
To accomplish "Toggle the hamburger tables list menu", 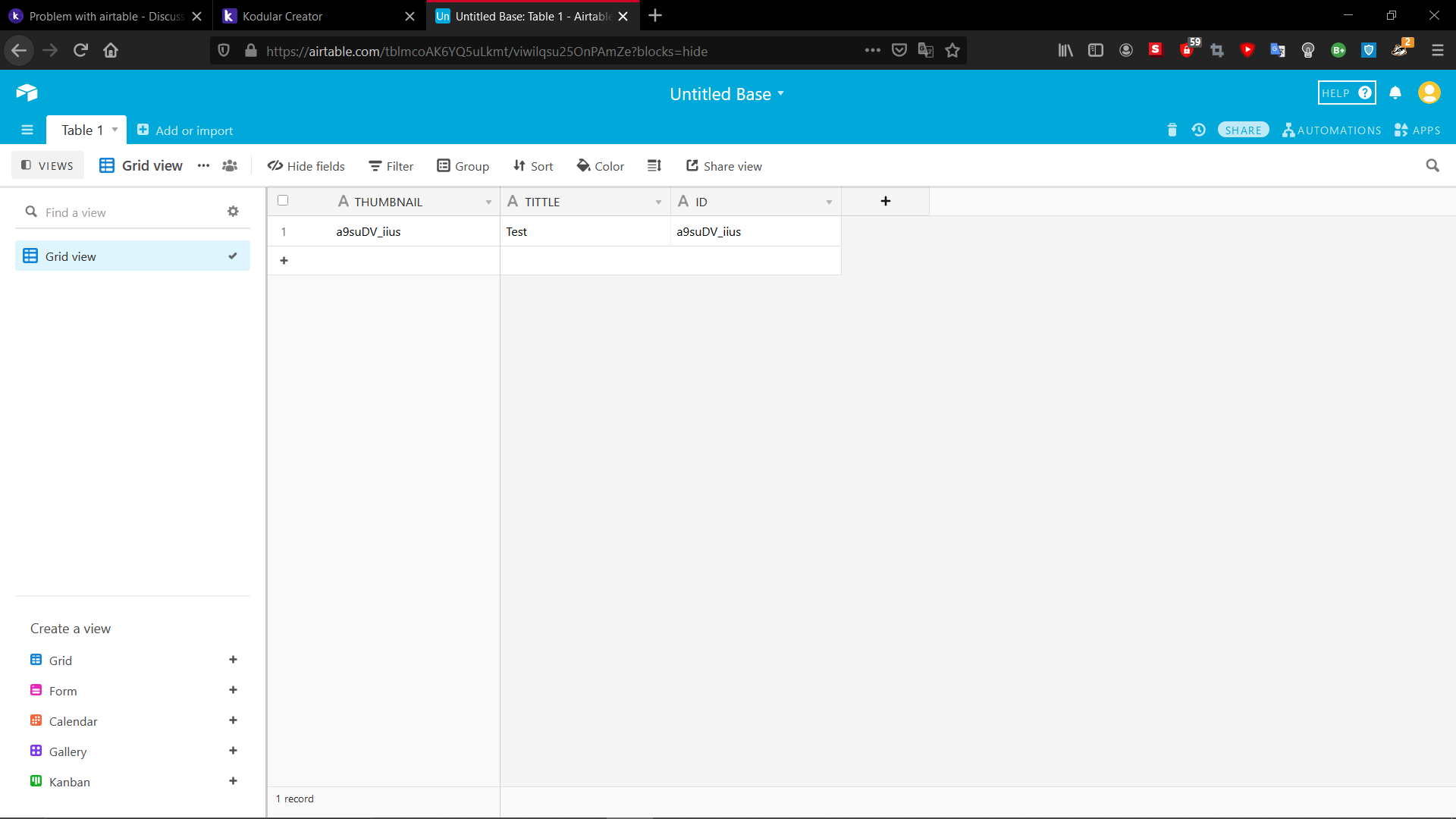I will (x=27, y=130).
